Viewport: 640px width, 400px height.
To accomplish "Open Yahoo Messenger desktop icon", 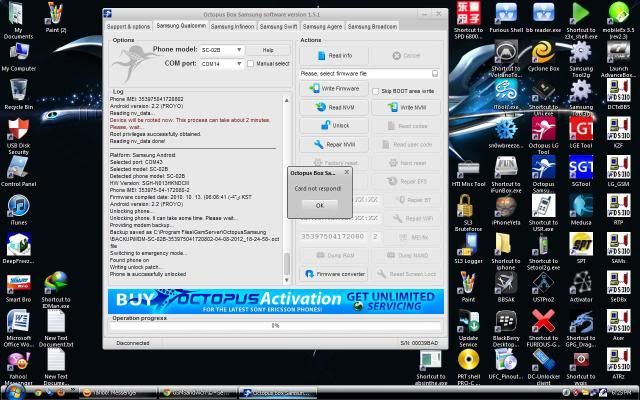I will point(19,367).
